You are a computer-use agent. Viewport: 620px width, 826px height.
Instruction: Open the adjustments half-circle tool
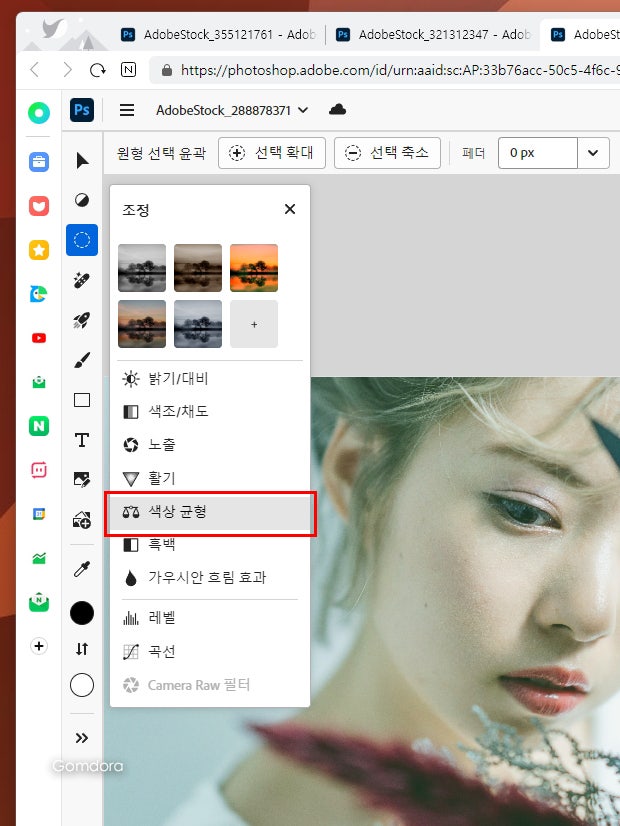coord(82,200)
